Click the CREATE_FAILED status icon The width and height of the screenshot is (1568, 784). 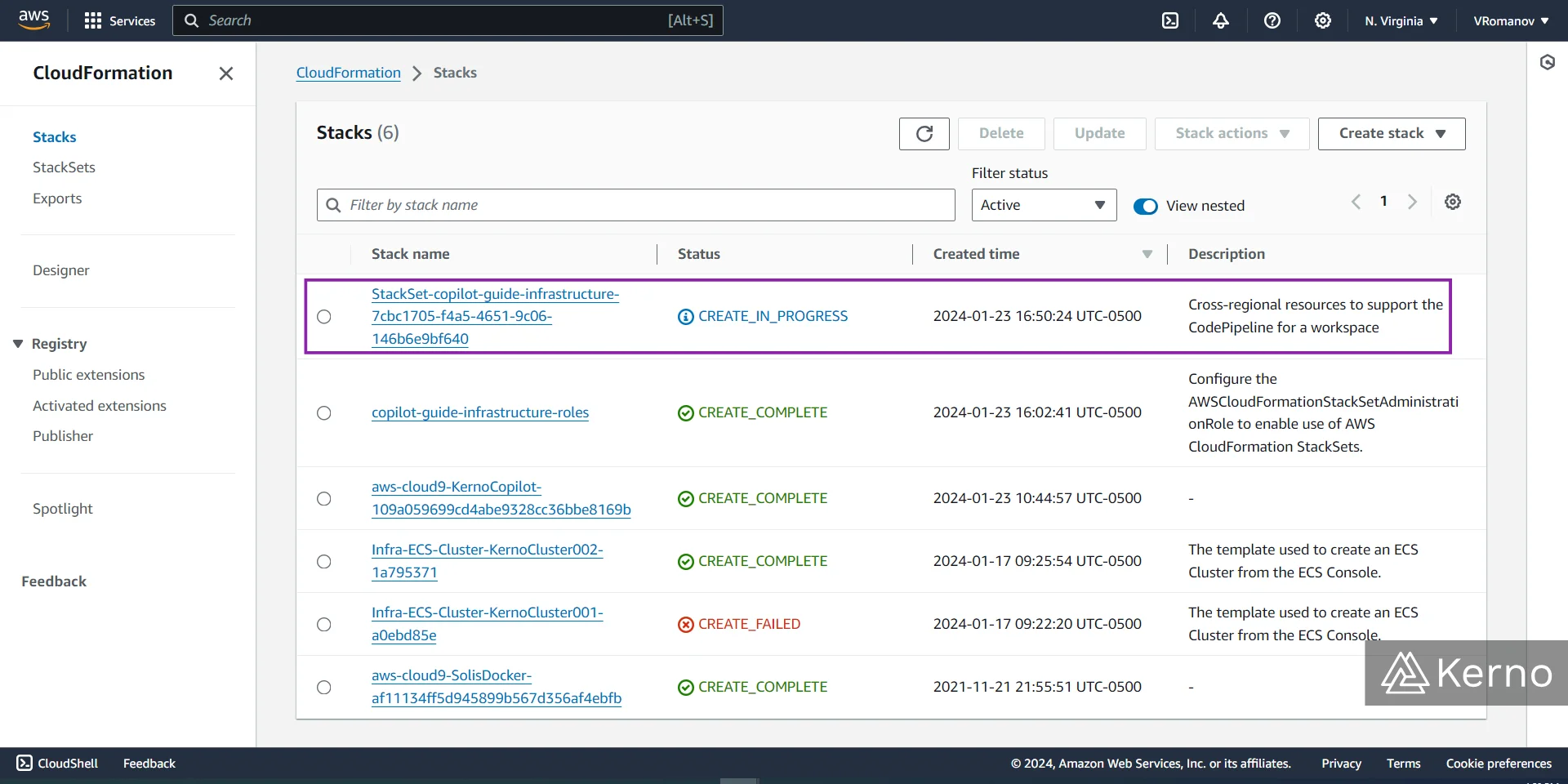tap(686, 625)
